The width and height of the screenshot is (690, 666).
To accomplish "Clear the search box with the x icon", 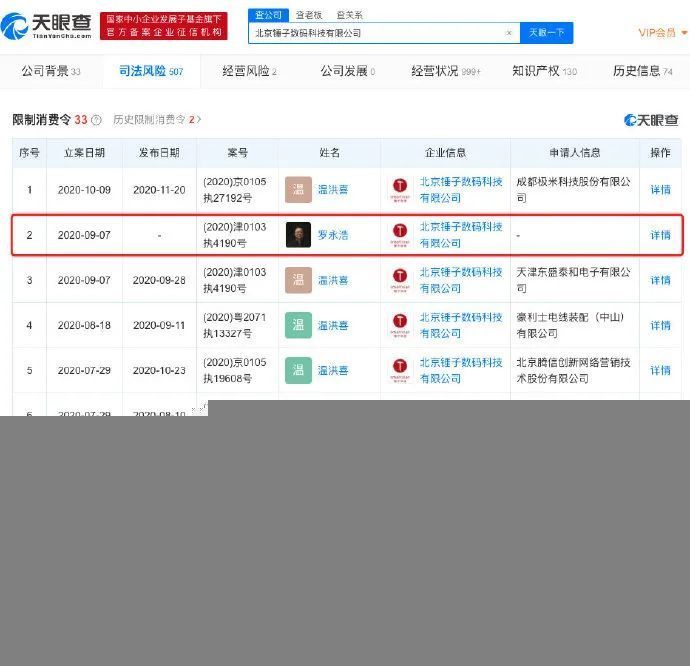I will click(508, 33).
